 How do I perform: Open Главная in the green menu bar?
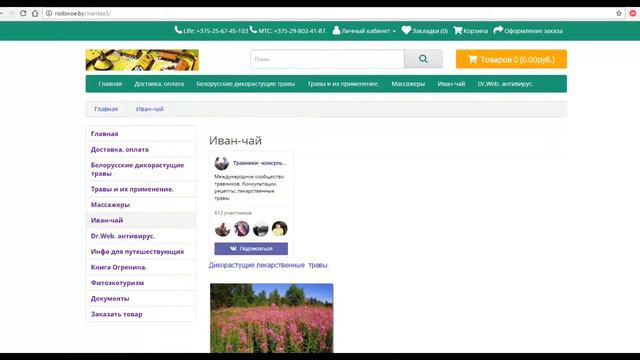110,84
